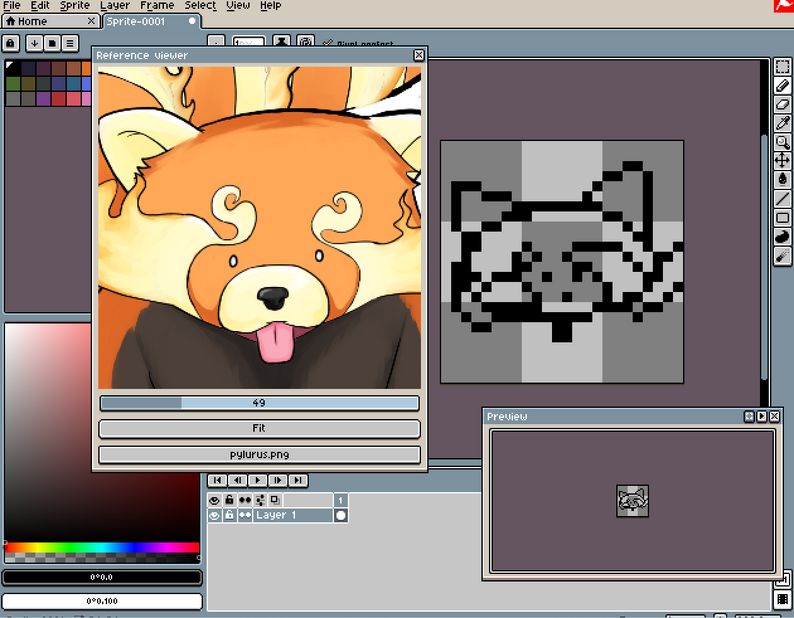Image resolution: width=794 pixels, height=618 pixels.
Task: Open the Edit menu
Action: (x=40, y=6)
